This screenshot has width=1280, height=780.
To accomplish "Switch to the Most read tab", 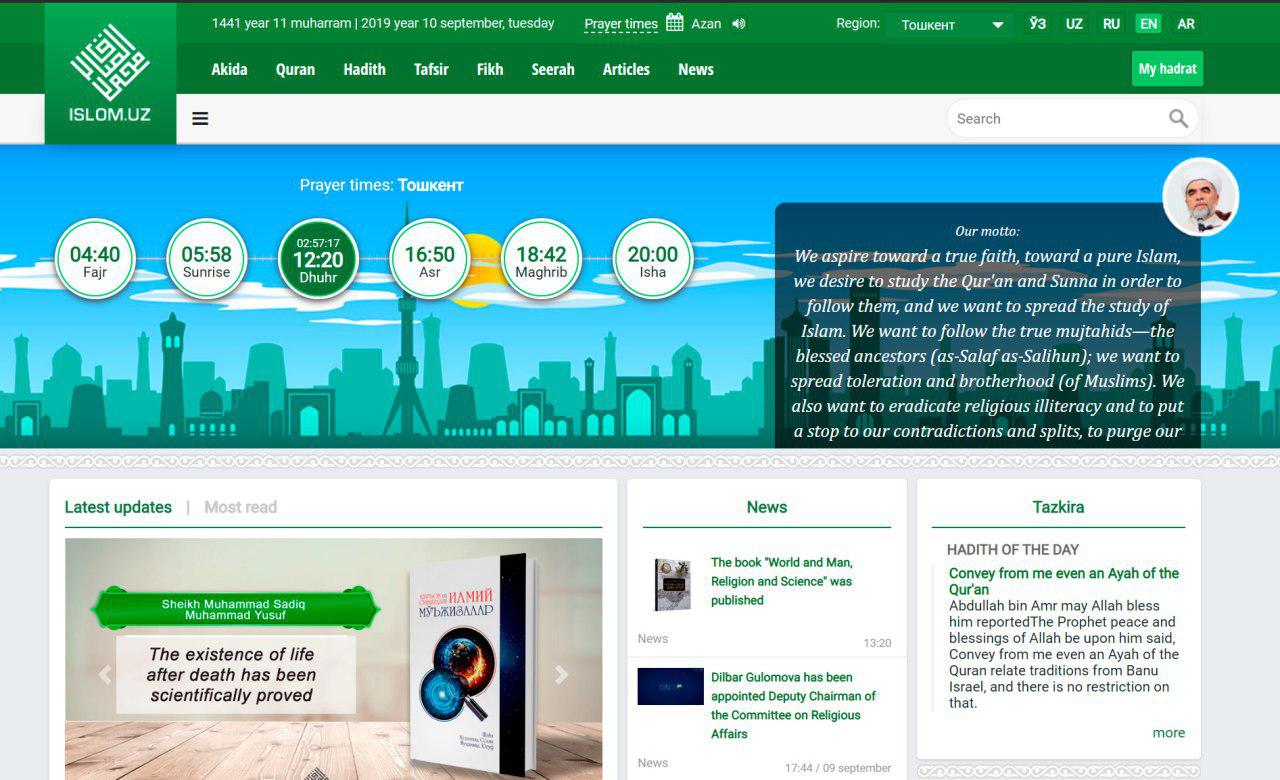I will click(x=240, y=507).
